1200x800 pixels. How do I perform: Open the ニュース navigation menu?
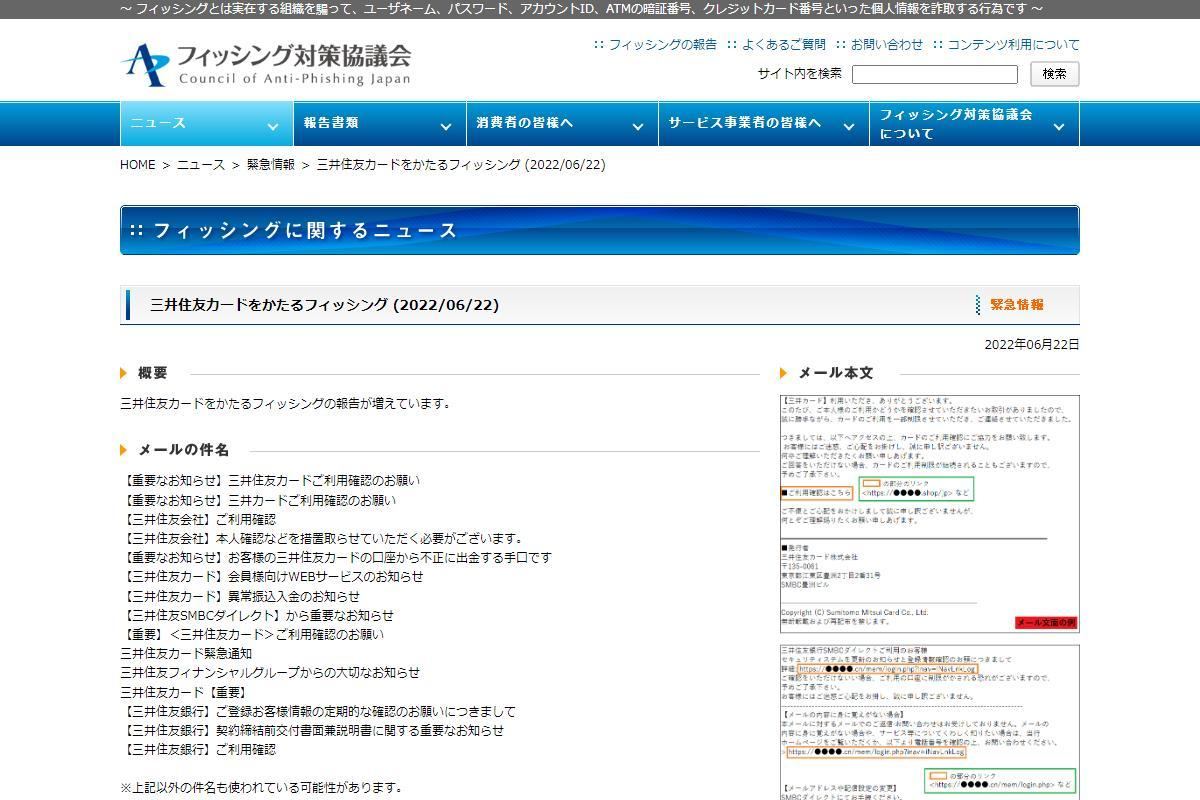coord(206,124)
